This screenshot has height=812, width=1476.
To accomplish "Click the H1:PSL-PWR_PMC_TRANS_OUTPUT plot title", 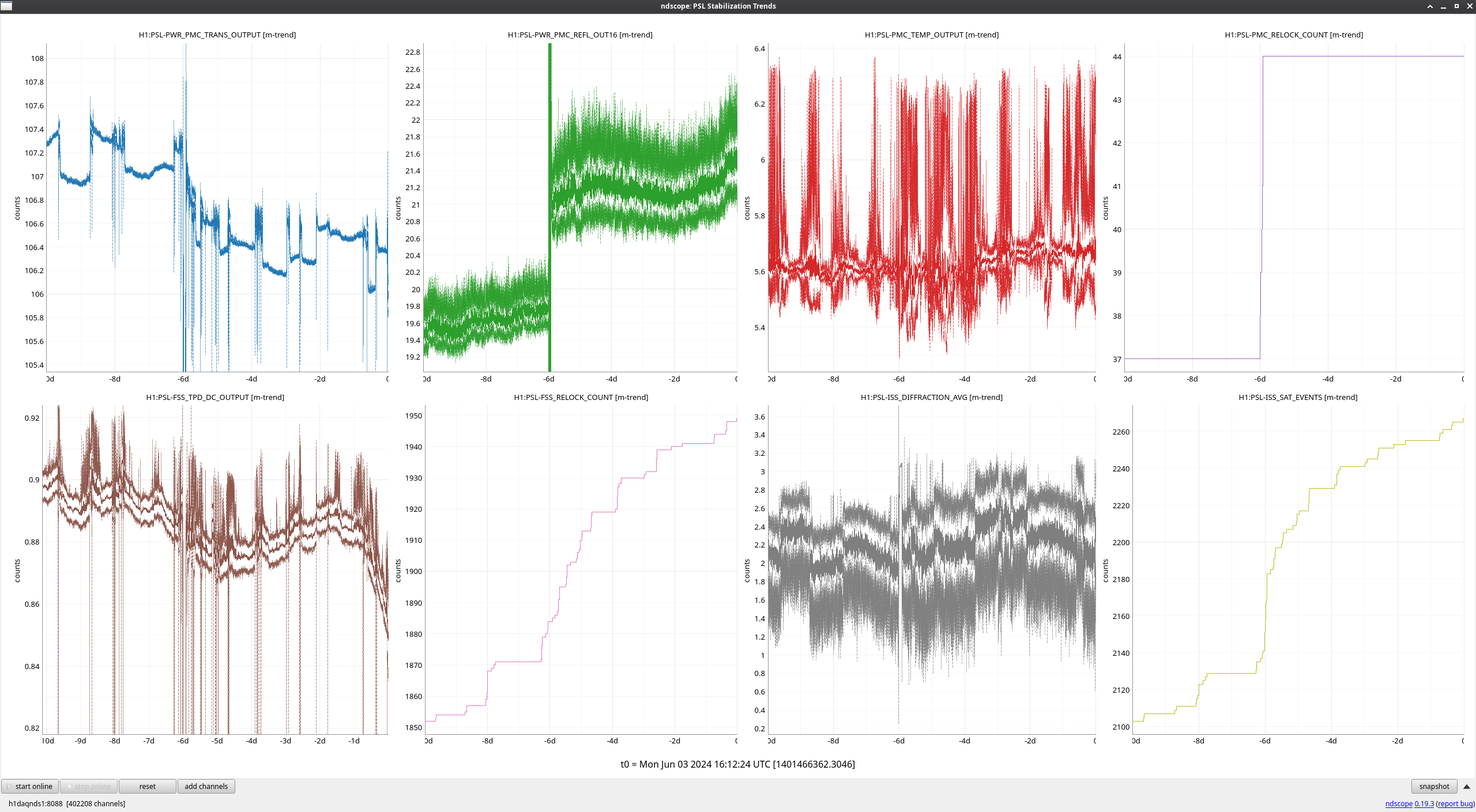I will tap(217, 35).
